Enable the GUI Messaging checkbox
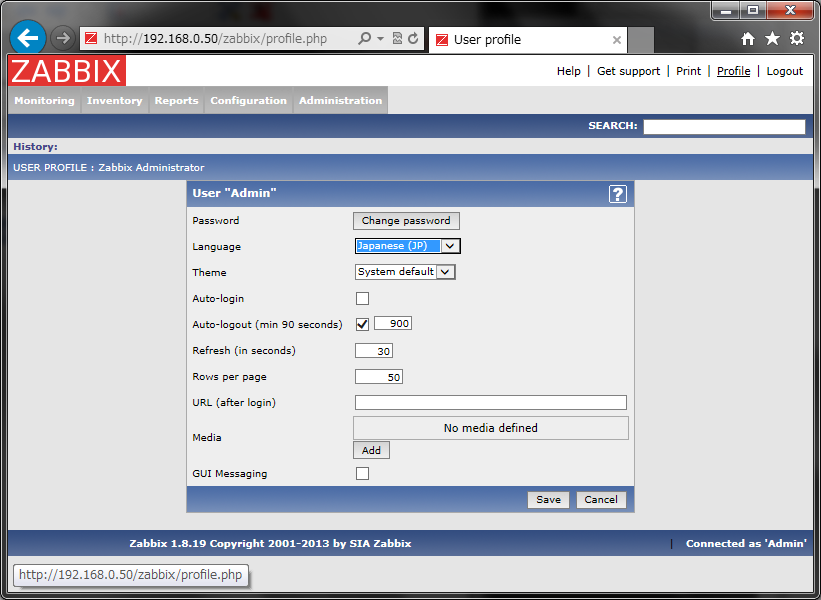Screen dimensions: 821x600 coord(362,473)
